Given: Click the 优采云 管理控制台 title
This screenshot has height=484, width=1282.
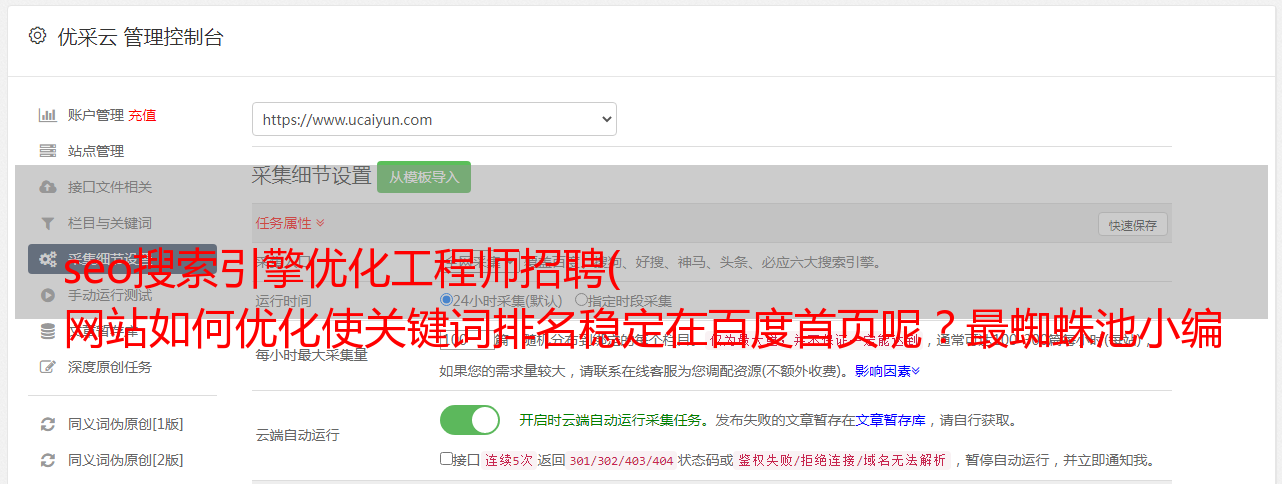Looking at the screenshot, I should pyautogui.click(x=140, y=37).
